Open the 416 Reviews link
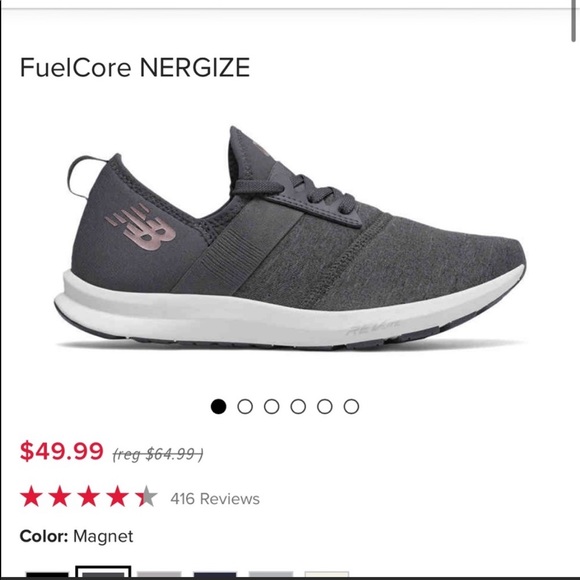This screenshot has height=580, width=580. [215, 499]
